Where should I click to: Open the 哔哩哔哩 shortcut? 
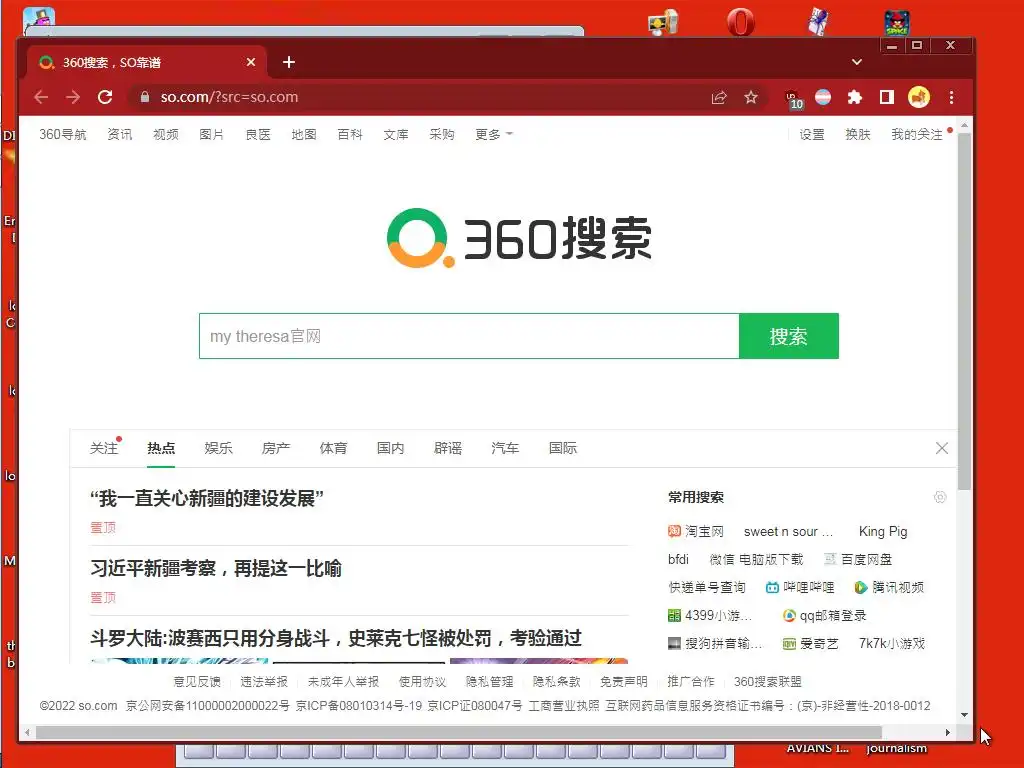800,588
